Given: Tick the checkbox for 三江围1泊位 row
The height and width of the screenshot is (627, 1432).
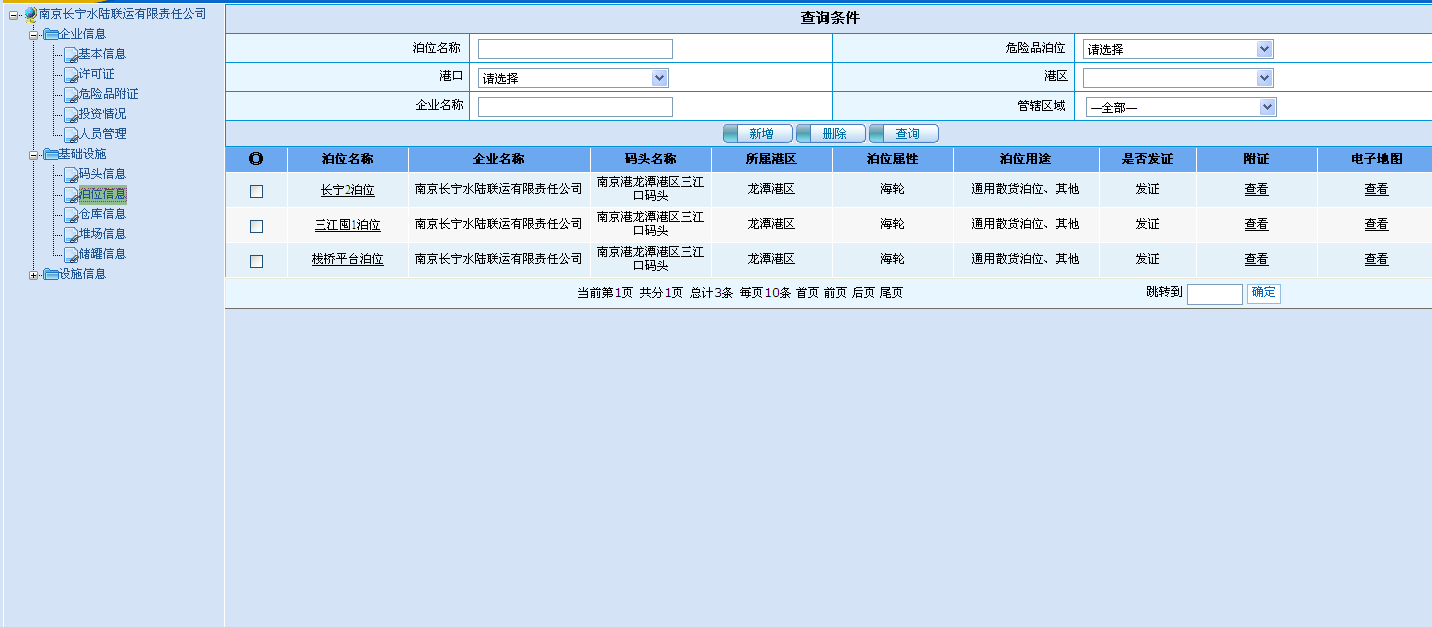Looking at the screenshot, I should 256,226.
